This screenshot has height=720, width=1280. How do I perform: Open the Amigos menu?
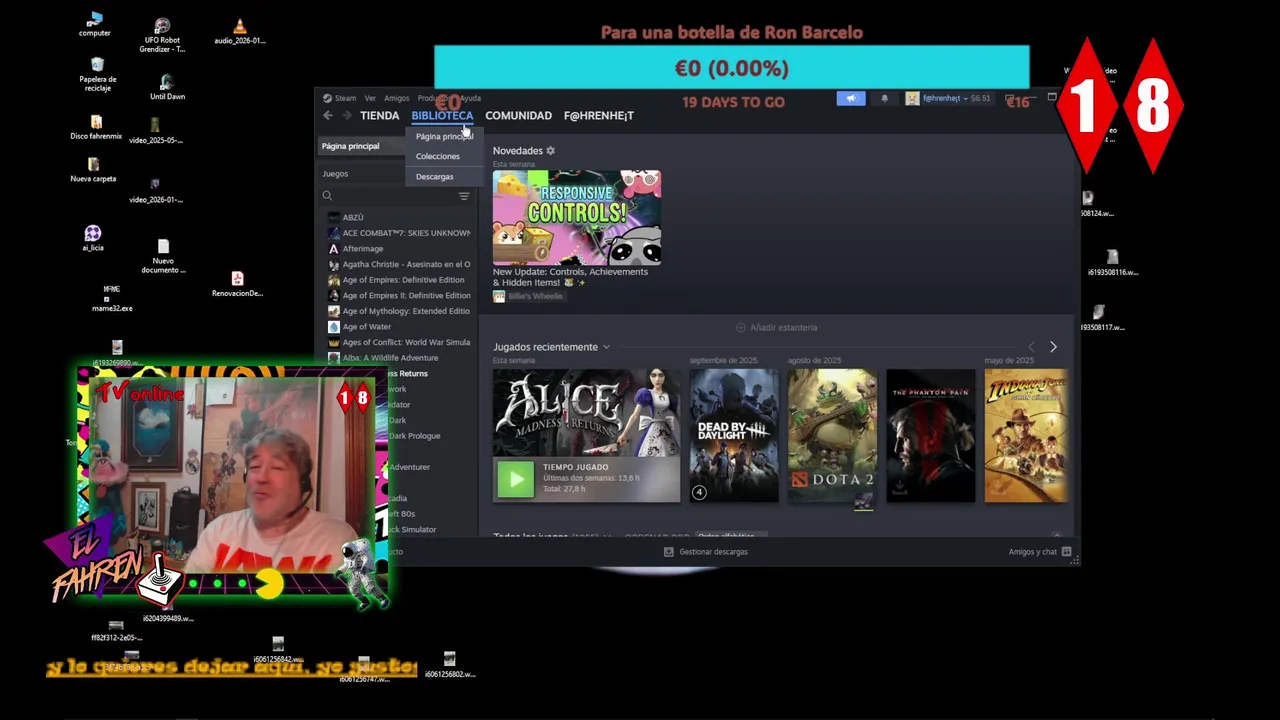(x=396, y=98)
